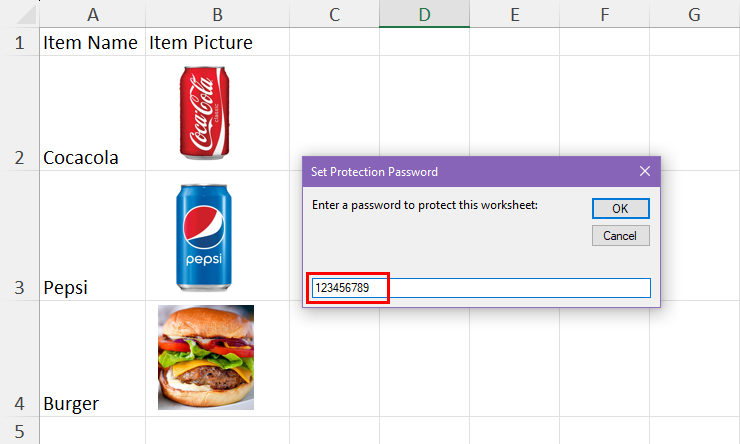Image resolution: width=740 pixels, height=444 pixels.
Task: Click Cancel in Set Protection Password dialog
Action: (621, 235)
